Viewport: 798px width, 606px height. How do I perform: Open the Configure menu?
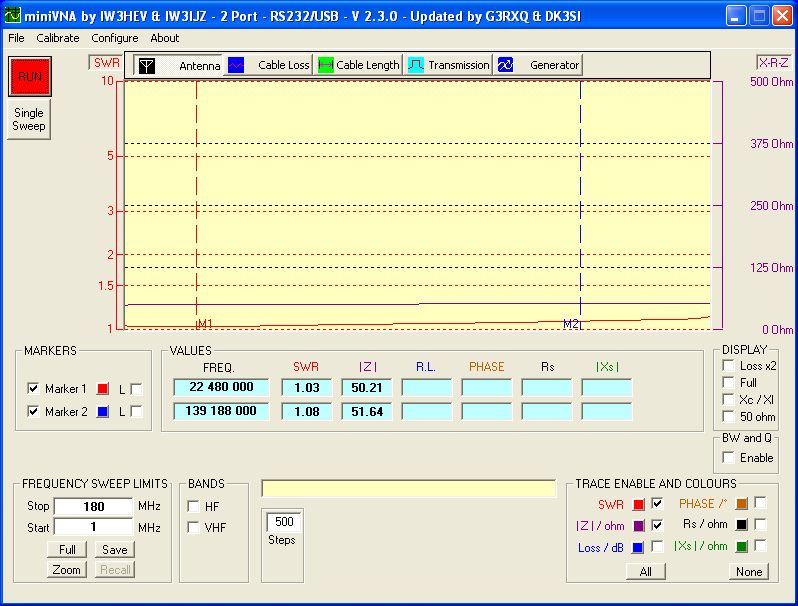pyautogui.click(x=114, y=38)
